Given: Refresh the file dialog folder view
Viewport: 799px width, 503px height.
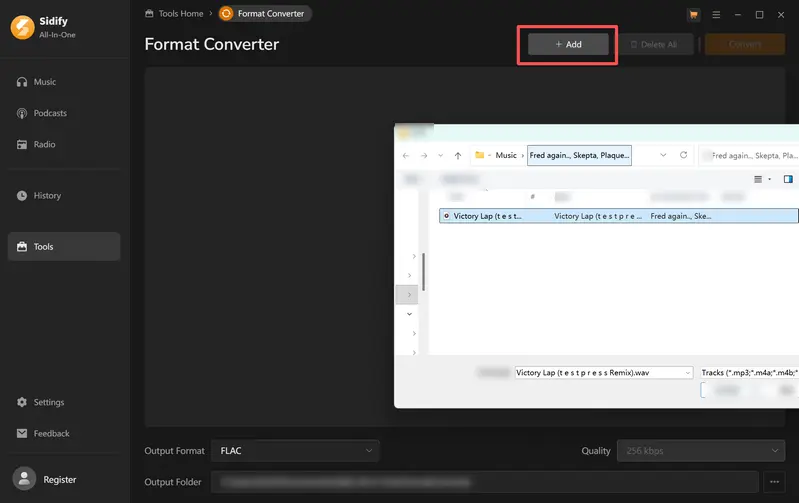Looking at the screenshot, I should (683, 155).
